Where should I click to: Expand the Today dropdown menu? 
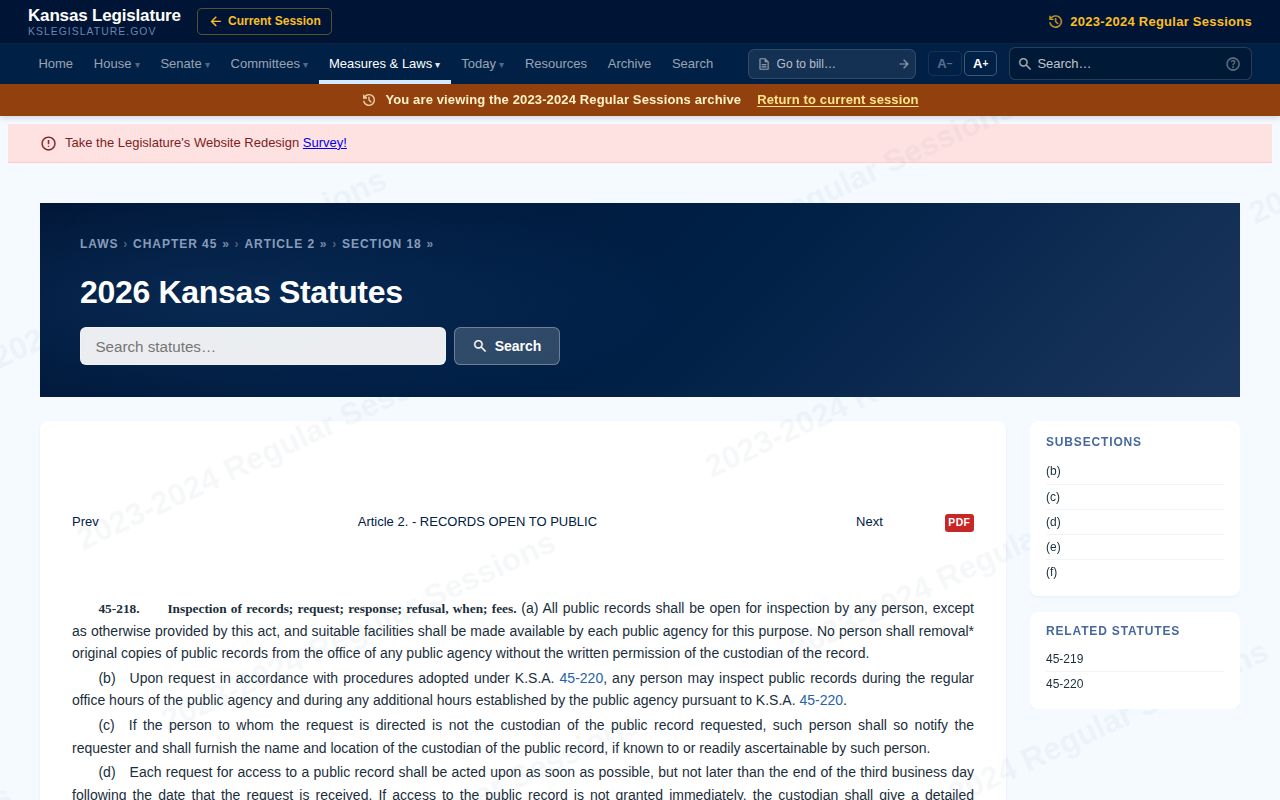click(482, 64)
